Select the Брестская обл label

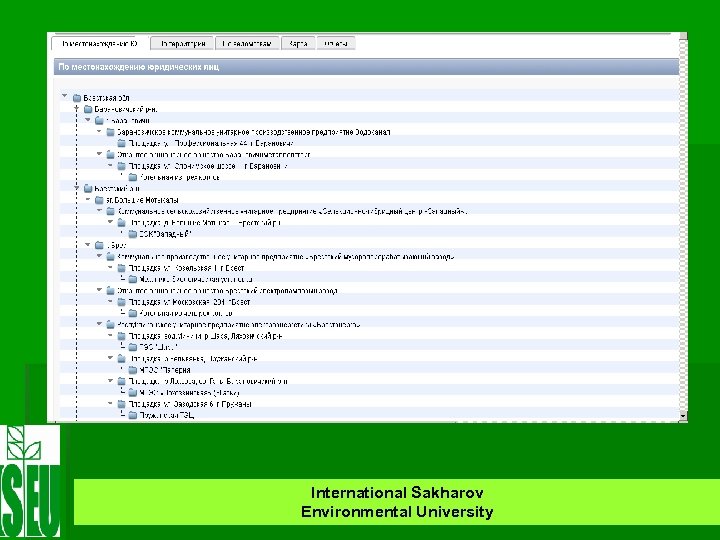point(107,98)
